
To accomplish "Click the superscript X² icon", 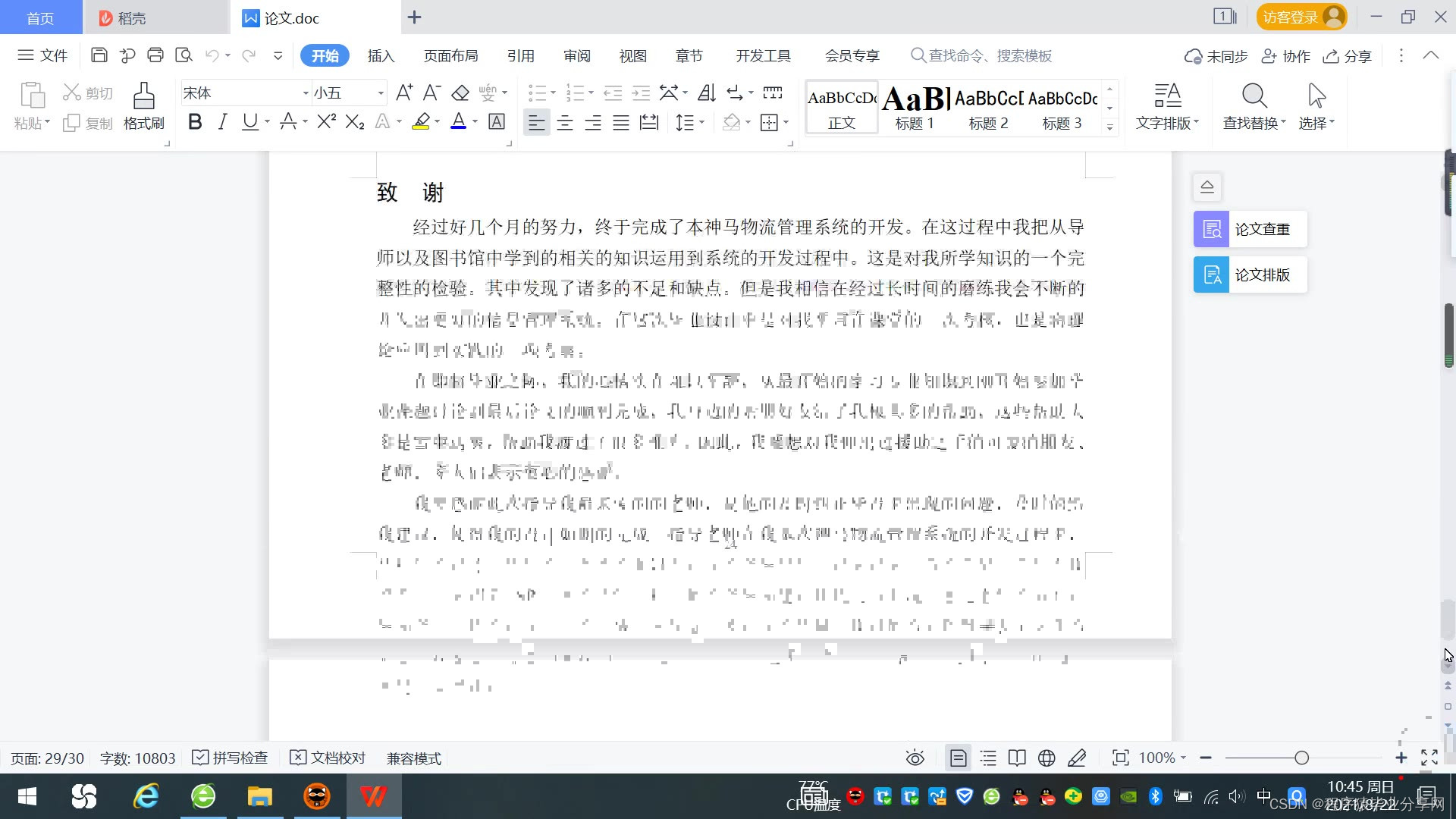I will (326, 122).
